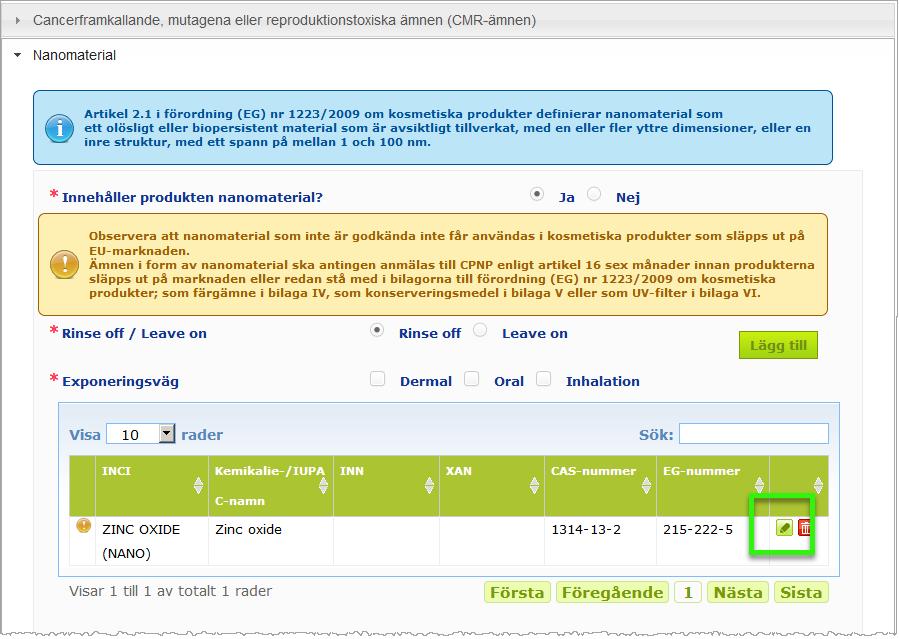Sort by the last actions column arrows

[x=818, y=485]
